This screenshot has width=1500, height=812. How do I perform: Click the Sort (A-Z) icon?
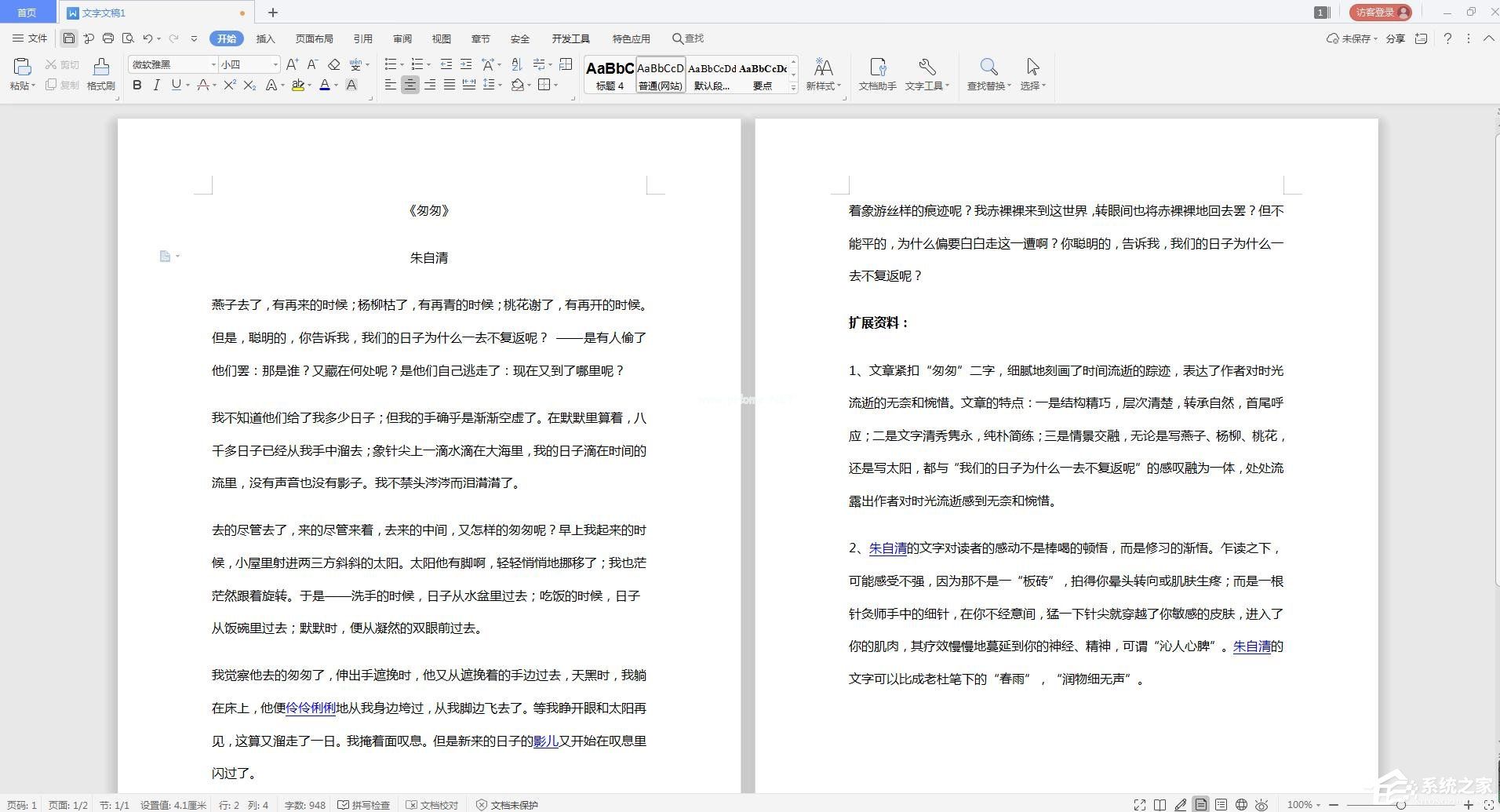pyautogui.click(x=516, y=64)
